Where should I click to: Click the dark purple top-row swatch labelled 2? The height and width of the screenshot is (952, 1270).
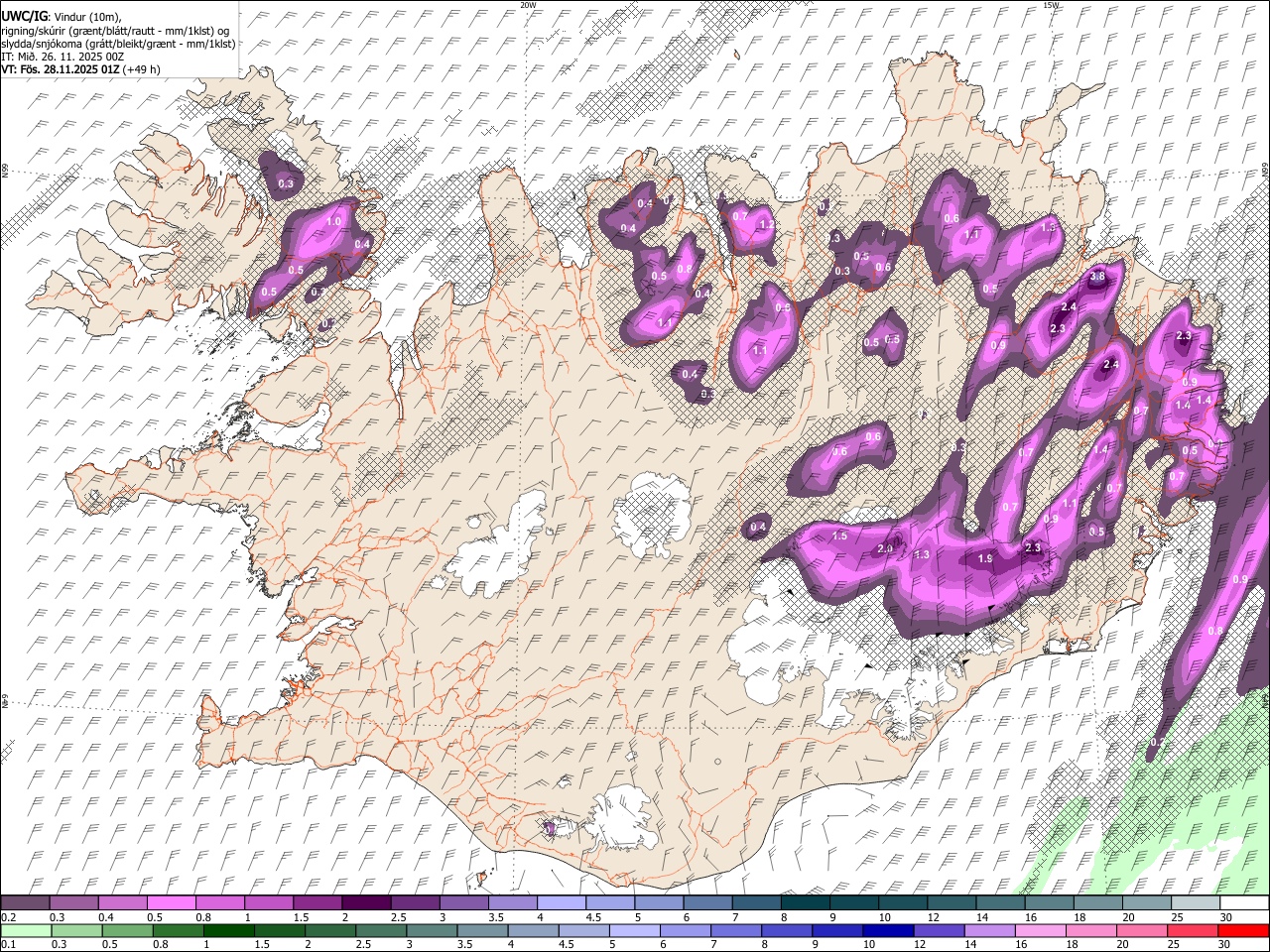click(365, 903)
